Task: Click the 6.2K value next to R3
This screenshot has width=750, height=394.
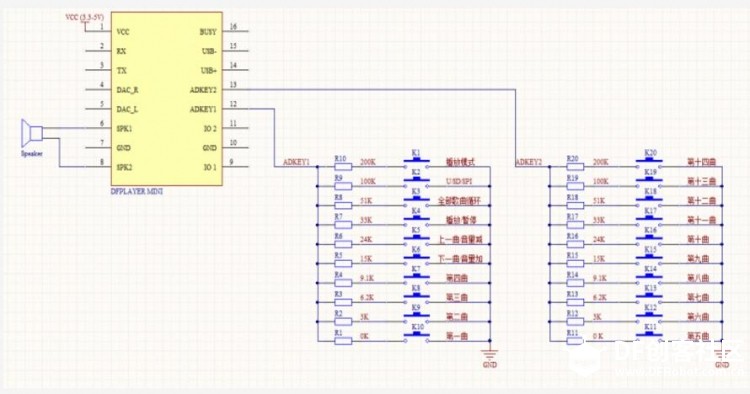Action: pyautogui.click(x=367, y=298)
